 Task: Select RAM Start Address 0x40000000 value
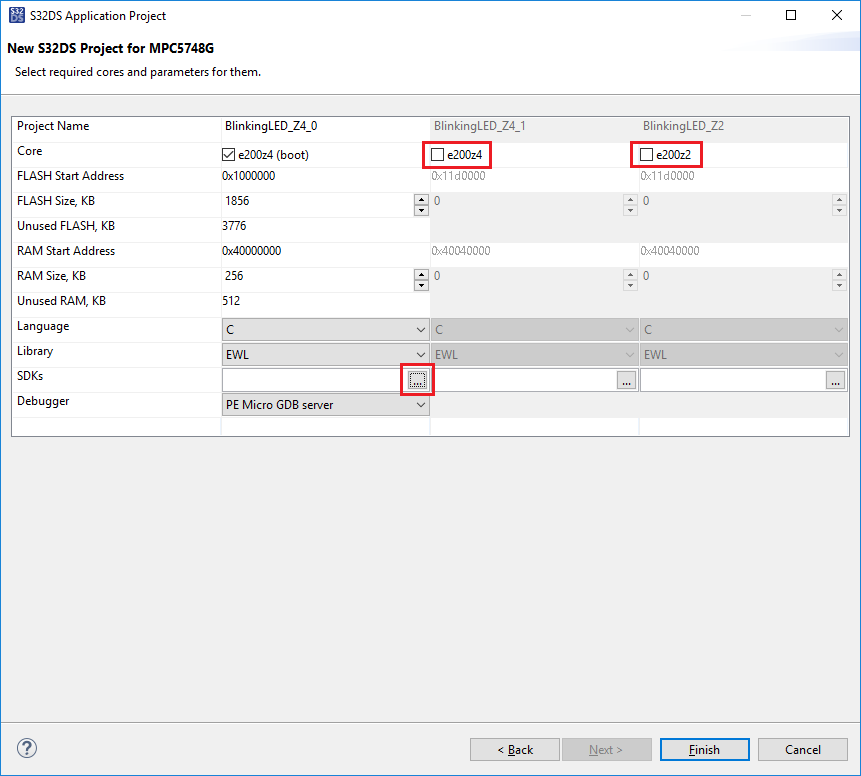pyautogui.click(x=251, y=251)
